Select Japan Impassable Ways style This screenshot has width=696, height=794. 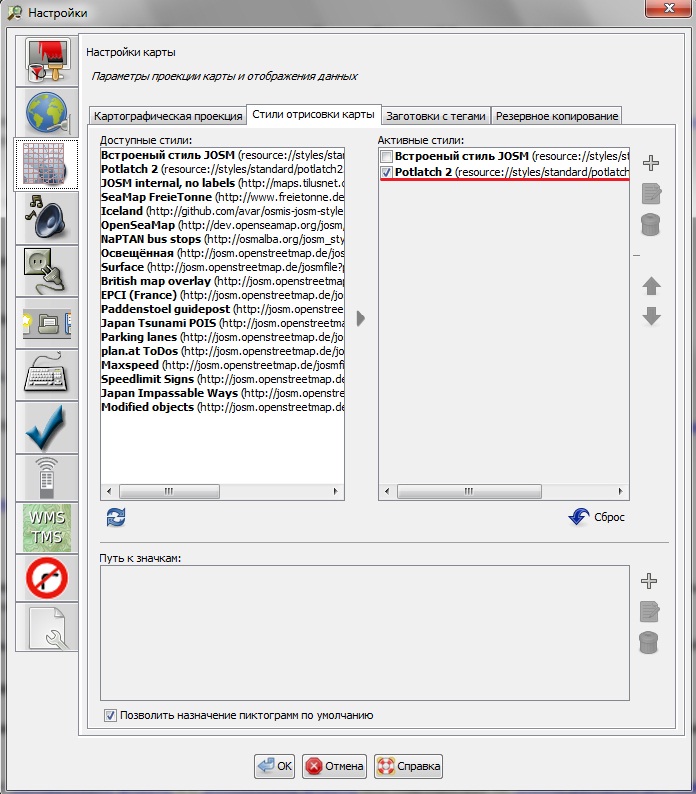tap(222, 393)
